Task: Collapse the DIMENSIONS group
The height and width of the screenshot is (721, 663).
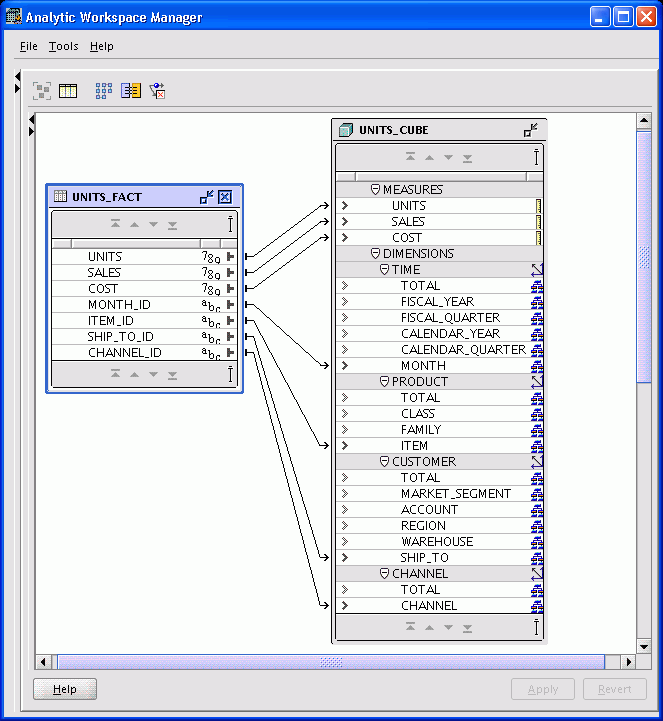Action: tap(375, 253)
